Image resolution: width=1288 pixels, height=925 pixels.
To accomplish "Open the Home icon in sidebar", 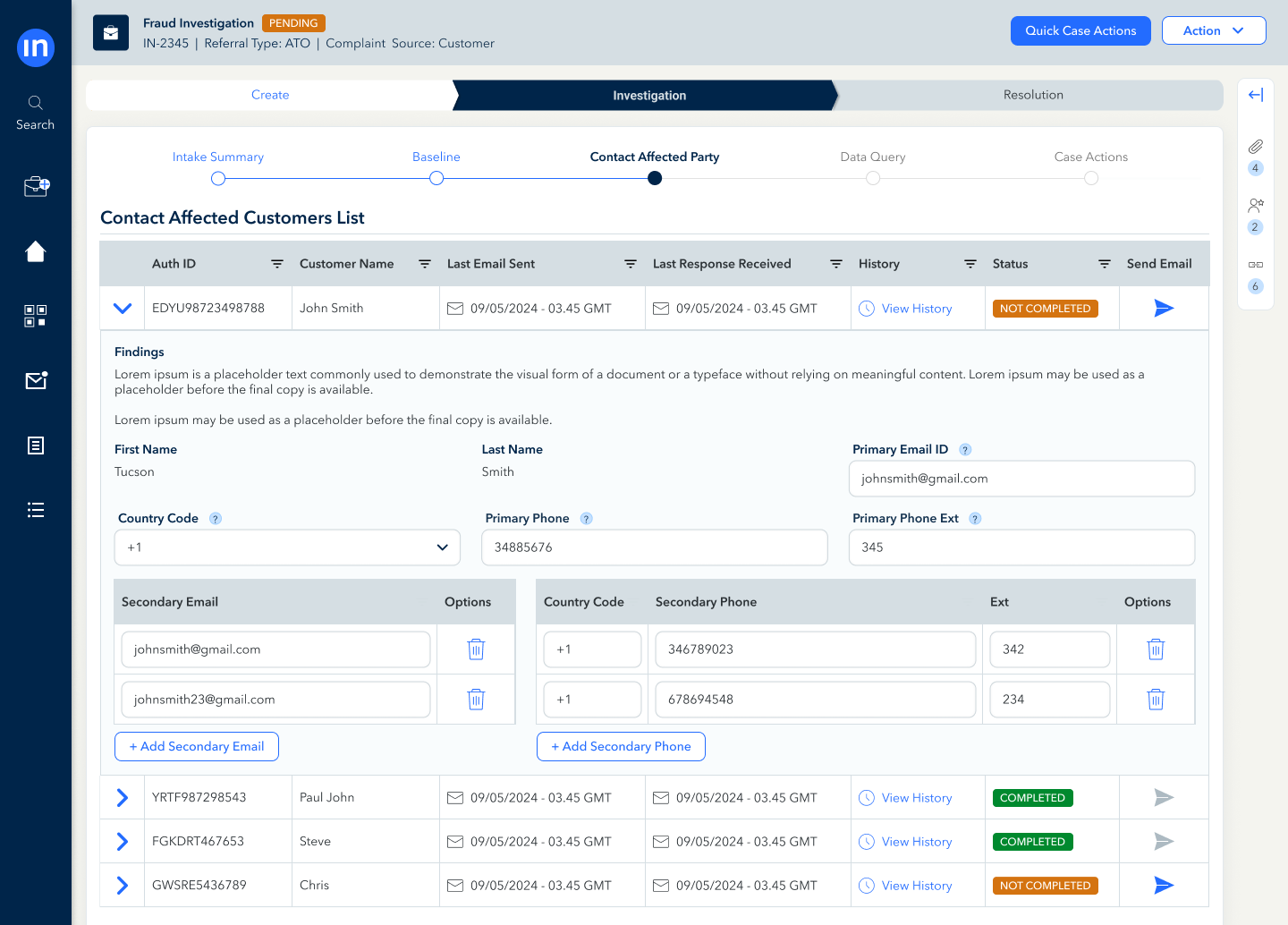I will point(36,251).
